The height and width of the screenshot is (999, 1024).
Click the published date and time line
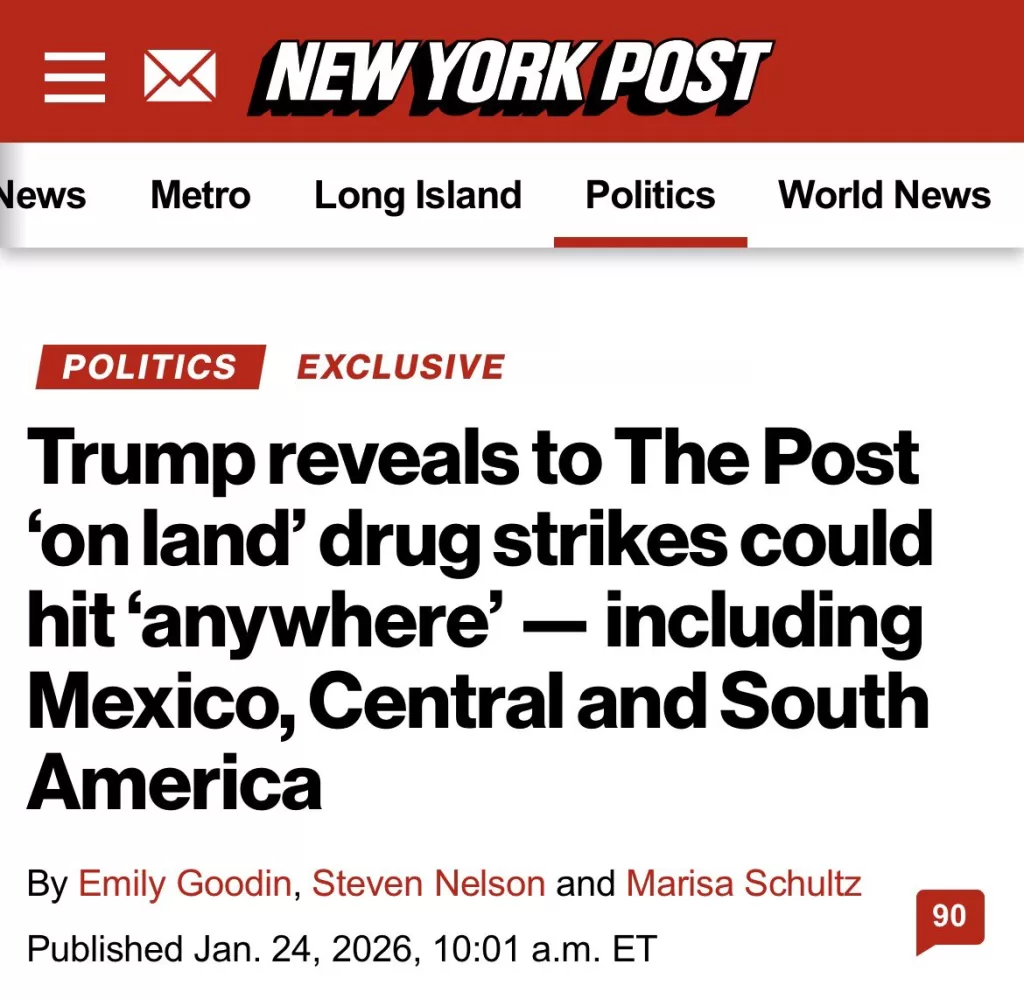point(340,947)
